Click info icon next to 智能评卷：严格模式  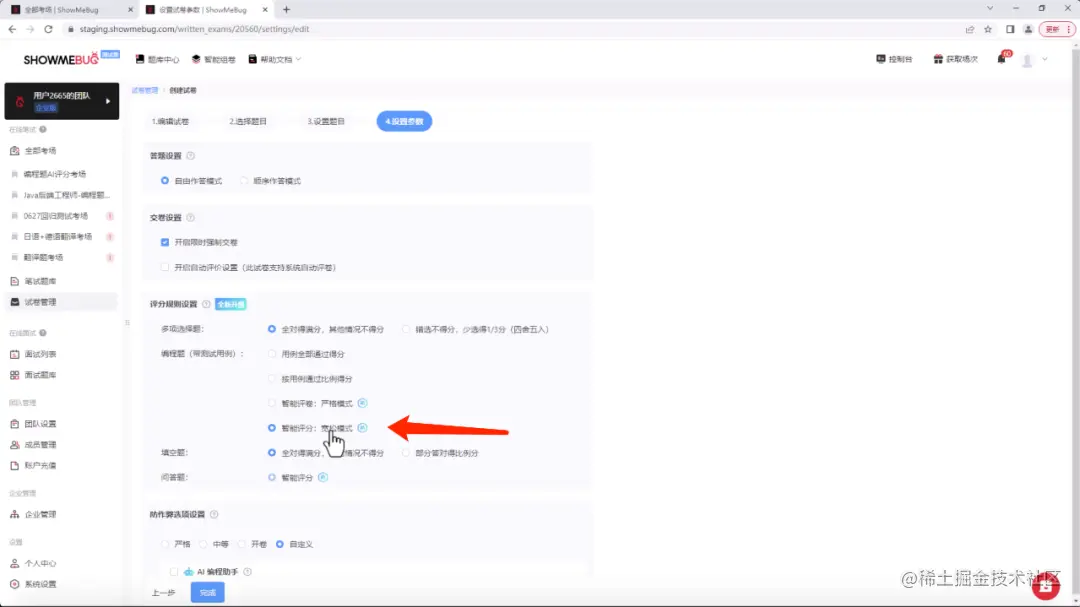click(362, 403)
